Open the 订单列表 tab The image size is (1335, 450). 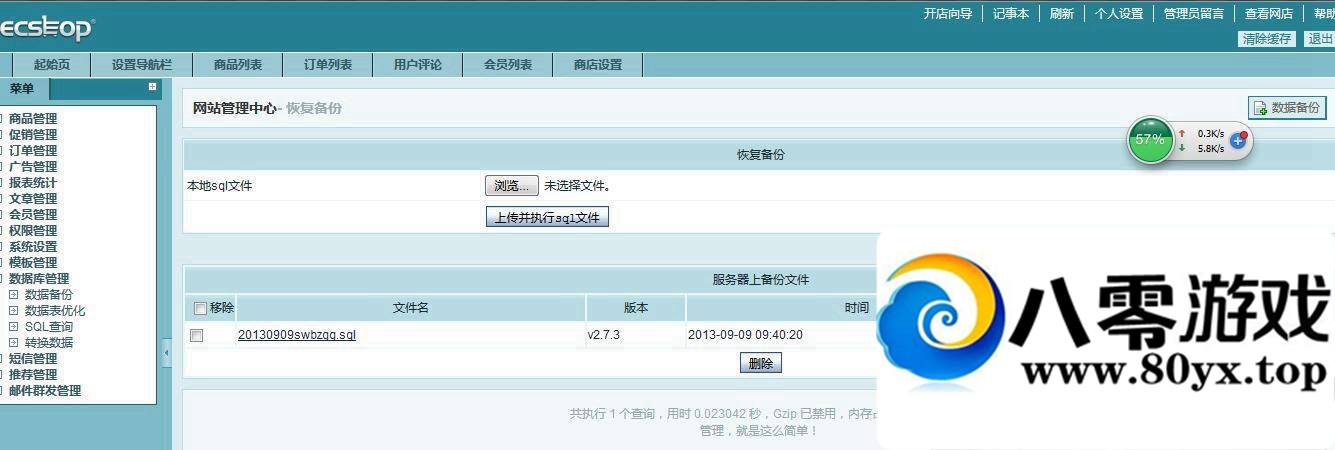click(327, 65)
